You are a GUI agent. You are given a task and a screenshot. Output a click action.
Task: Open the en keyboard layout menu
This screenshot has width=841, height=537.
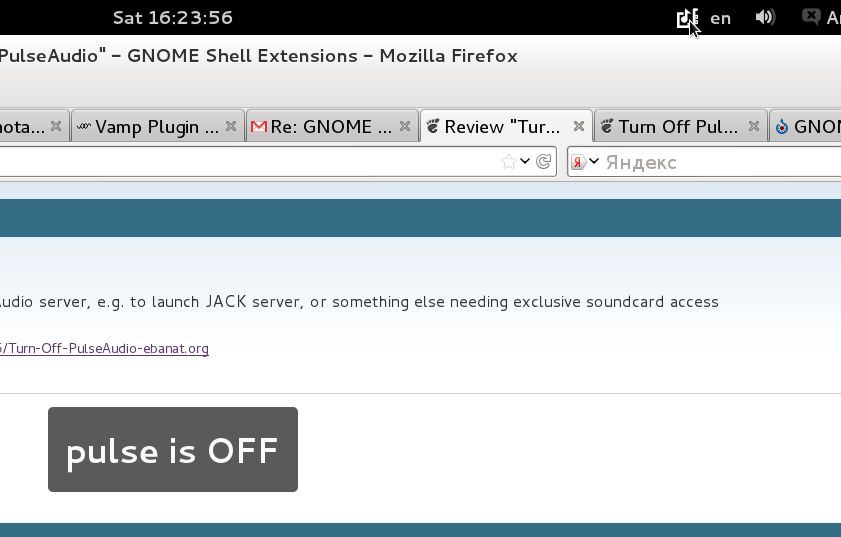tap(720, 19)
